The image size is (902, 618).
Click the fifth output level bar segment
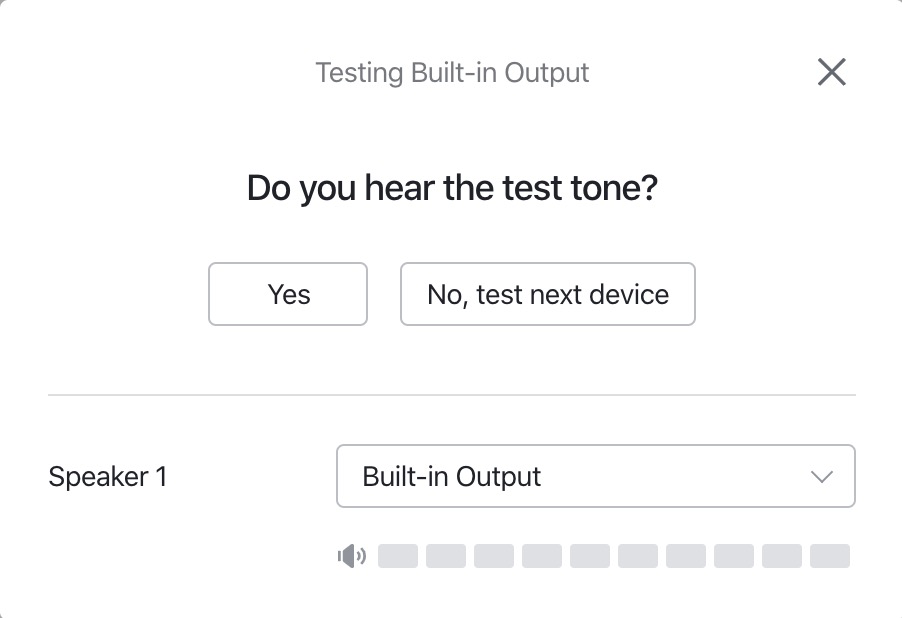coord(590,556)
